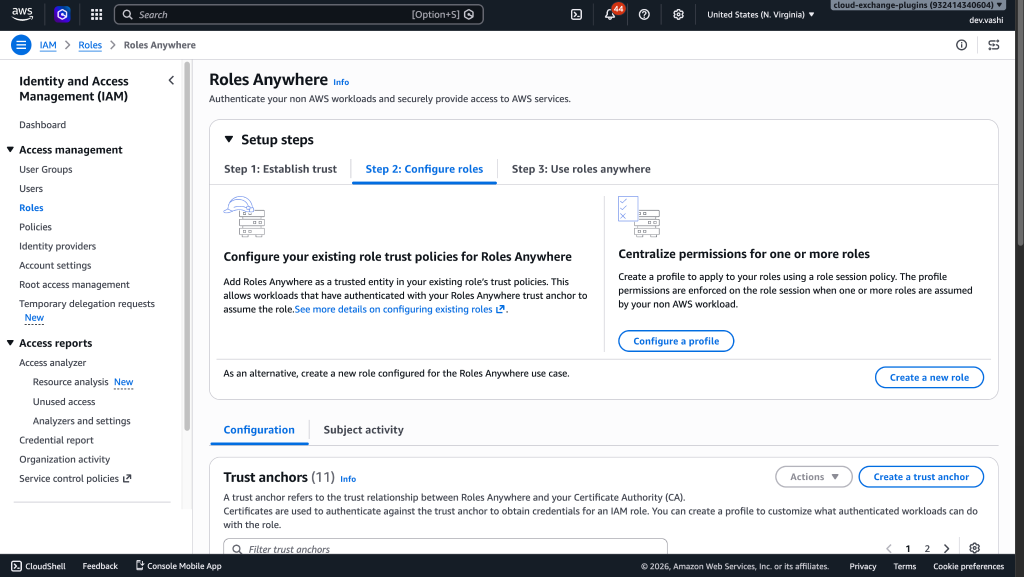1024x577 pixels.
Task: Open the cloud-exchange-plugins account dropdown
Action: pos(918,5)
